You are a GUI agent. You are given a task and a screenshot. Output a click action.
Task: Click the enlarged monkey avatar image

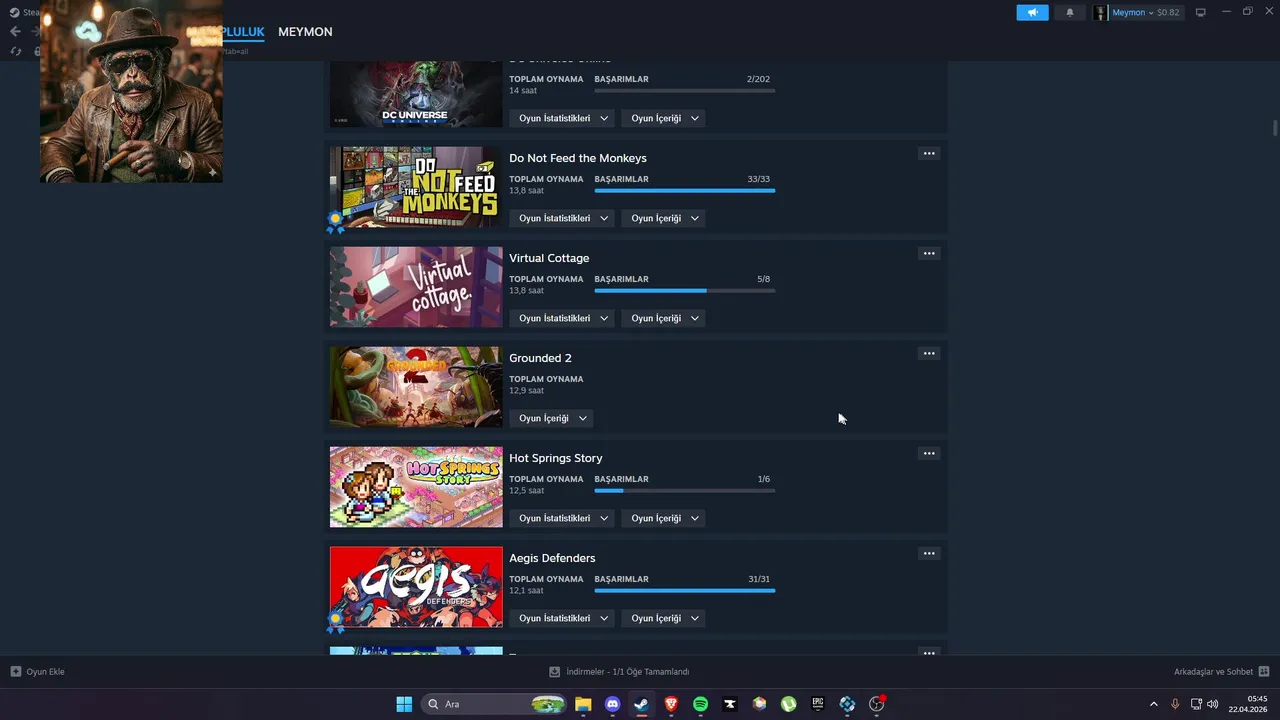pos(131,91)
